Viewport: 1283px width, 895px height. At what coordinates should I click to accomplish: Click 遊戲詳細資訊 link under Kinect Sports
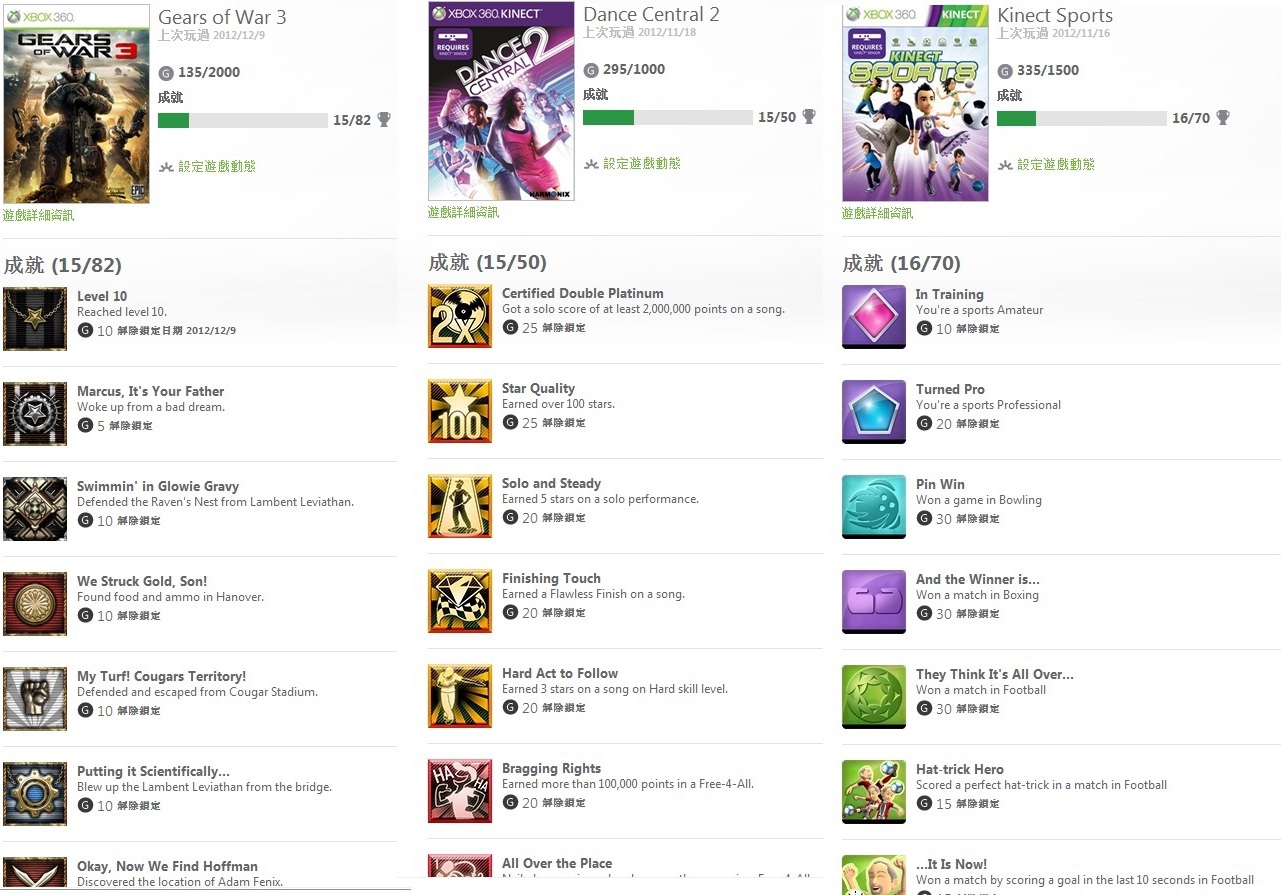[x=877, y=213]
